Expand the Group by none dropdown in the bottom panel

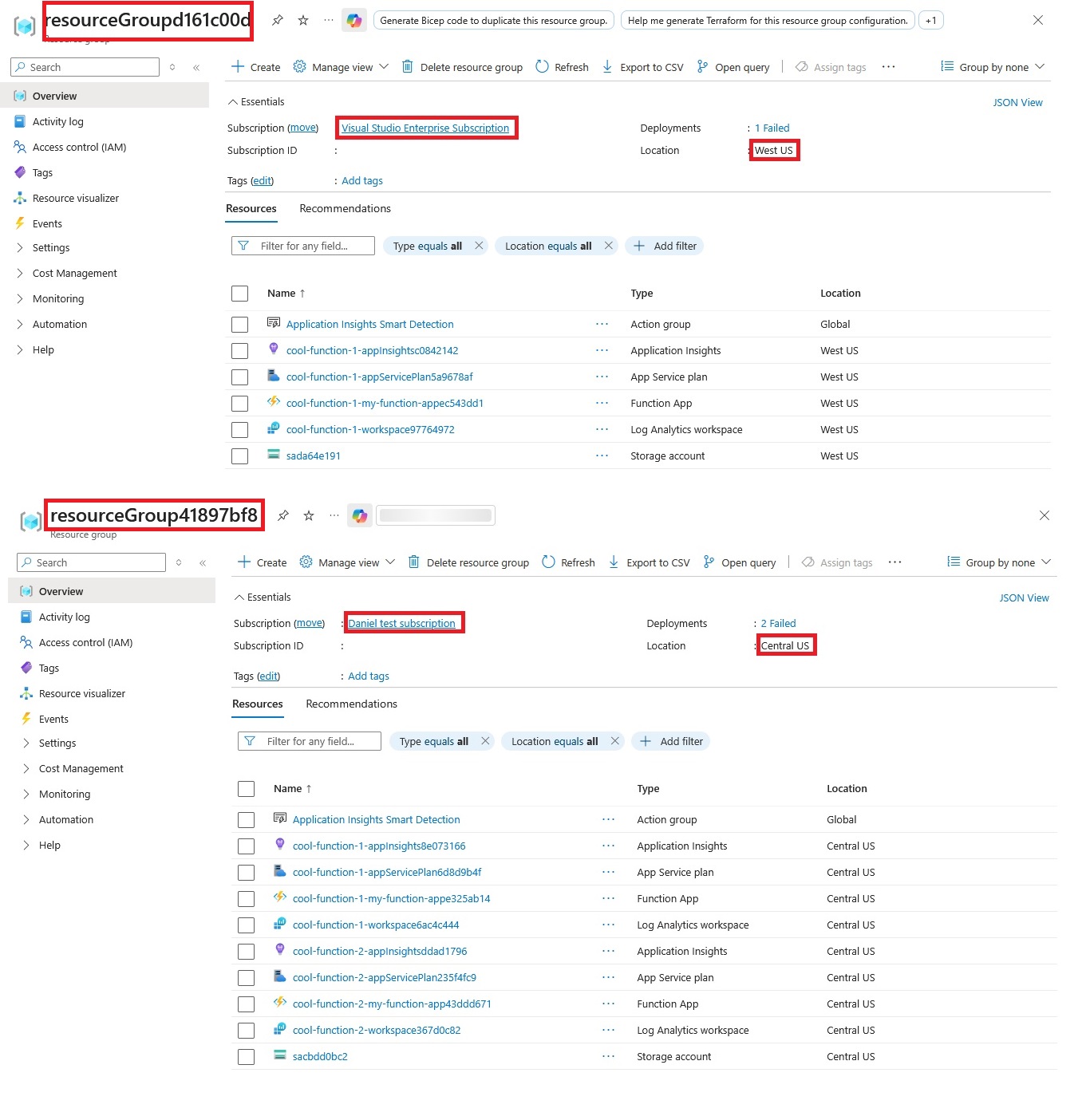[999, 562]
